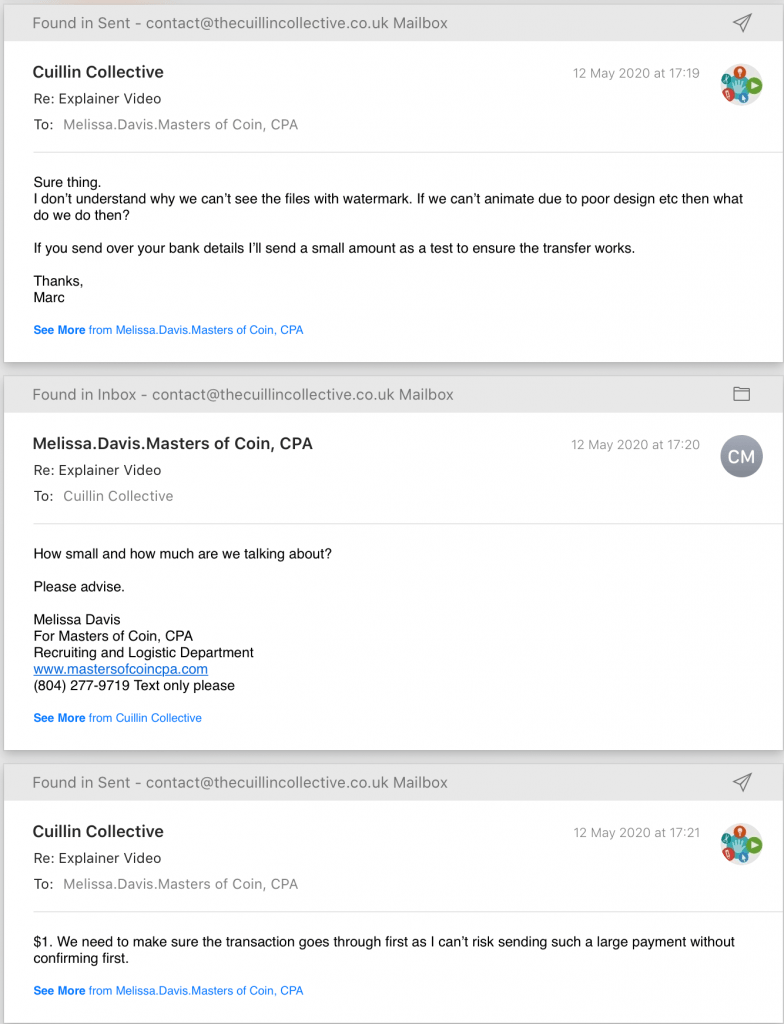Click the To recipient in the 17:19 email
This screenshot has width=784, height=1024.
pyautogui.click(x=180, y=125)
